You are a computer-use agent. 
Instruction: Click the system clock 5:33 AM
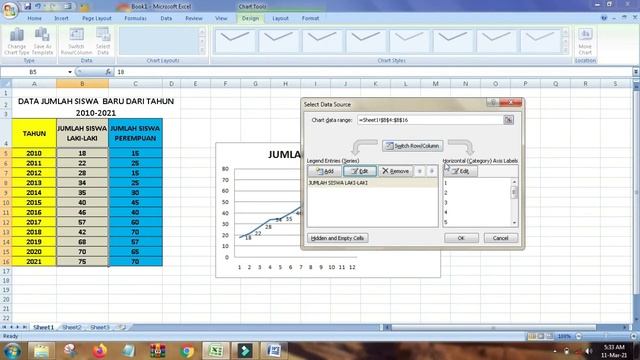click(x=615, y=347)
